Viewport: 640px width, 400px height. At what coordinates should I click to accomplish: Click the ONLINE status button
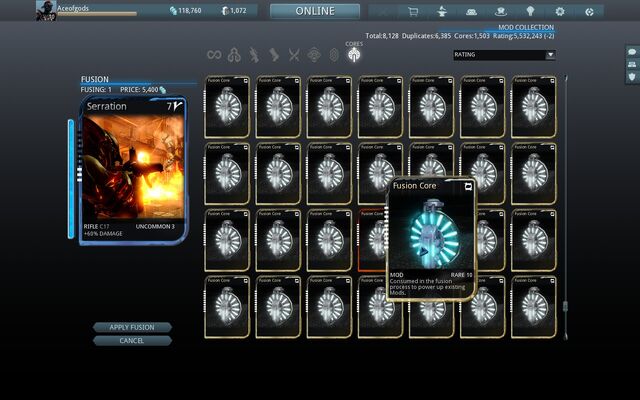(315, 11)
